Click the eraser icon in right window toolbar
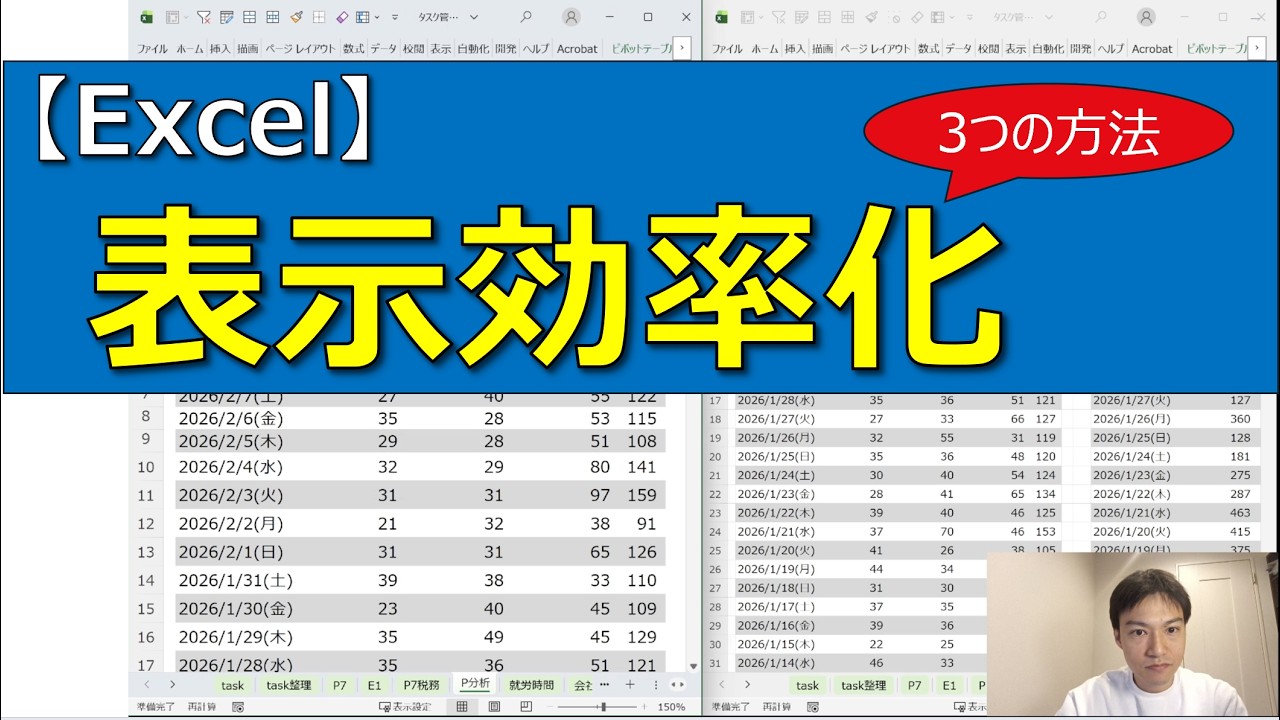Viewport: 1280px width, 720px height. [917, 17]
